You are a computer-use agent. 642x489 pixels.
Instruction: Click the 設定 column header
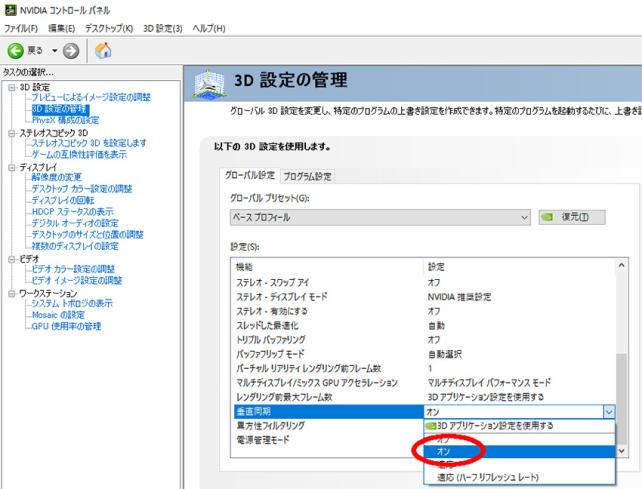[x=520, y=267]
